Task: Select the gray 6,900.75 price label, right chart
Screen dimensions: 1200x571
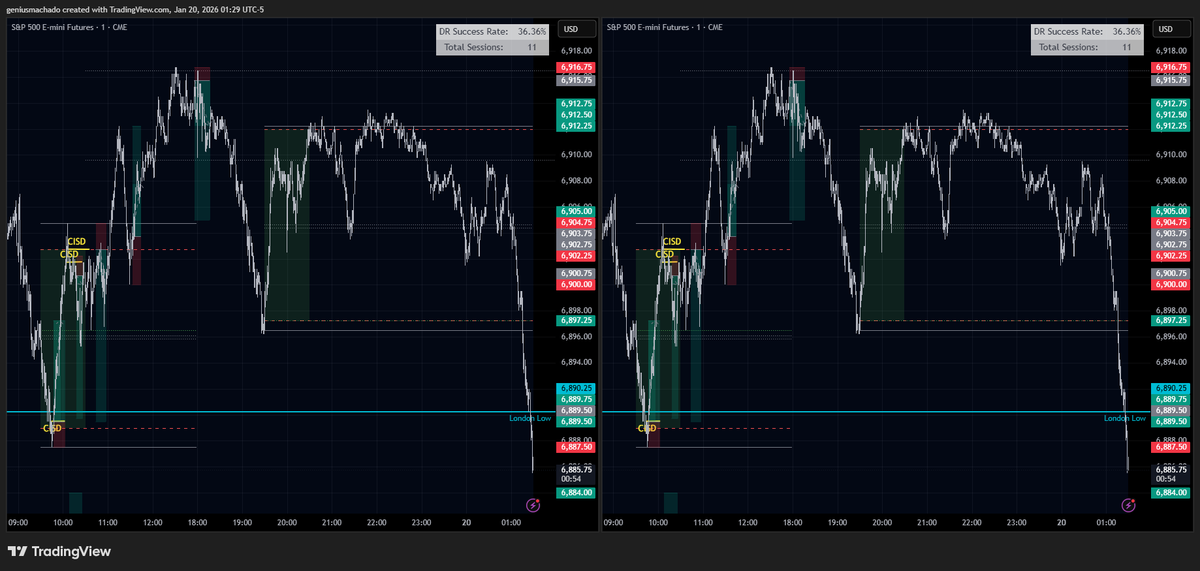Action: point(1171,273)
